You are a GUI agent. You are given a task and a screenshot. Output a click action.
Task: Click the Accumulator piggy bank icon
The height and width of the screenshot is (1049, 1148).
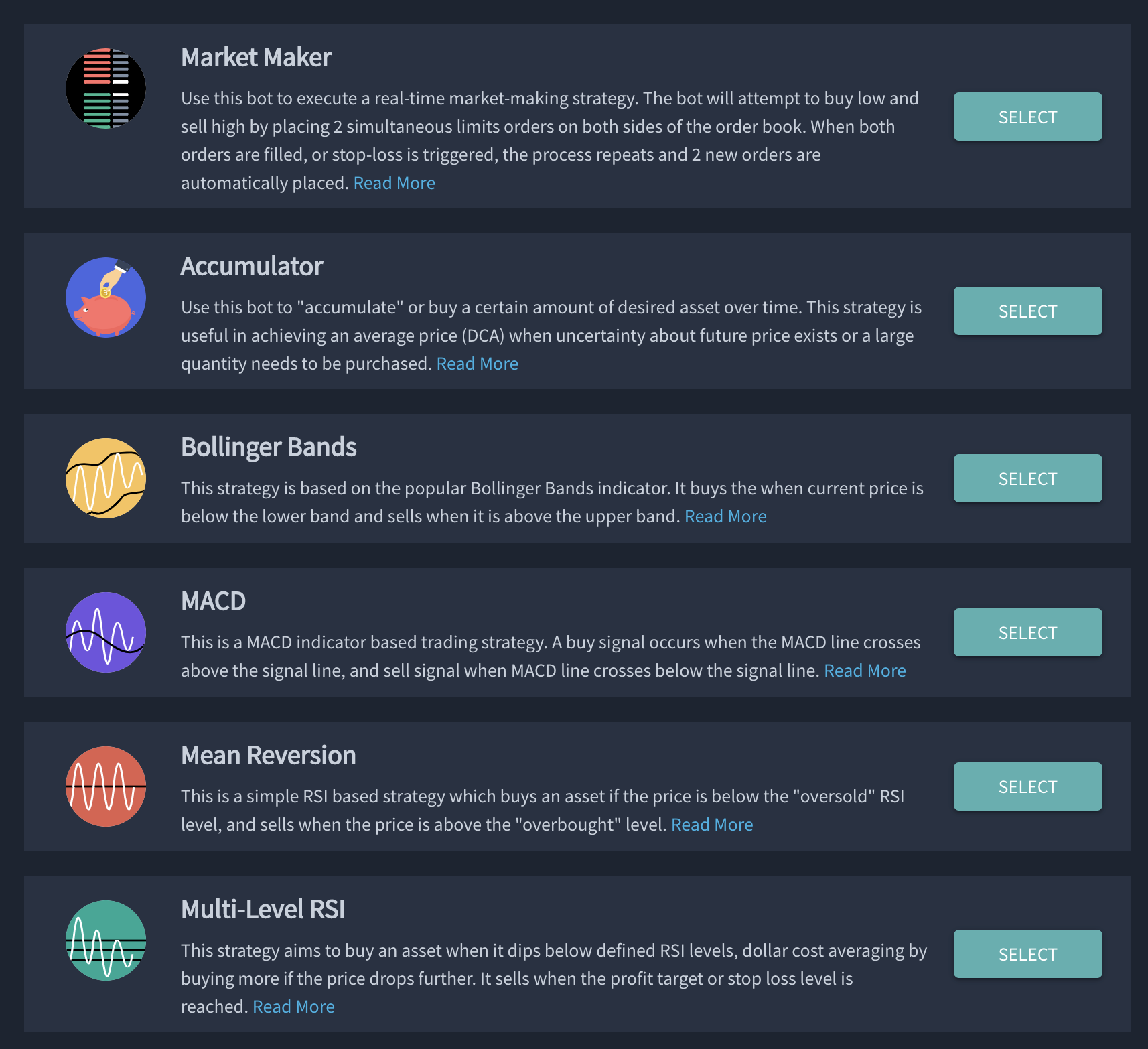[x=106, y=297]
